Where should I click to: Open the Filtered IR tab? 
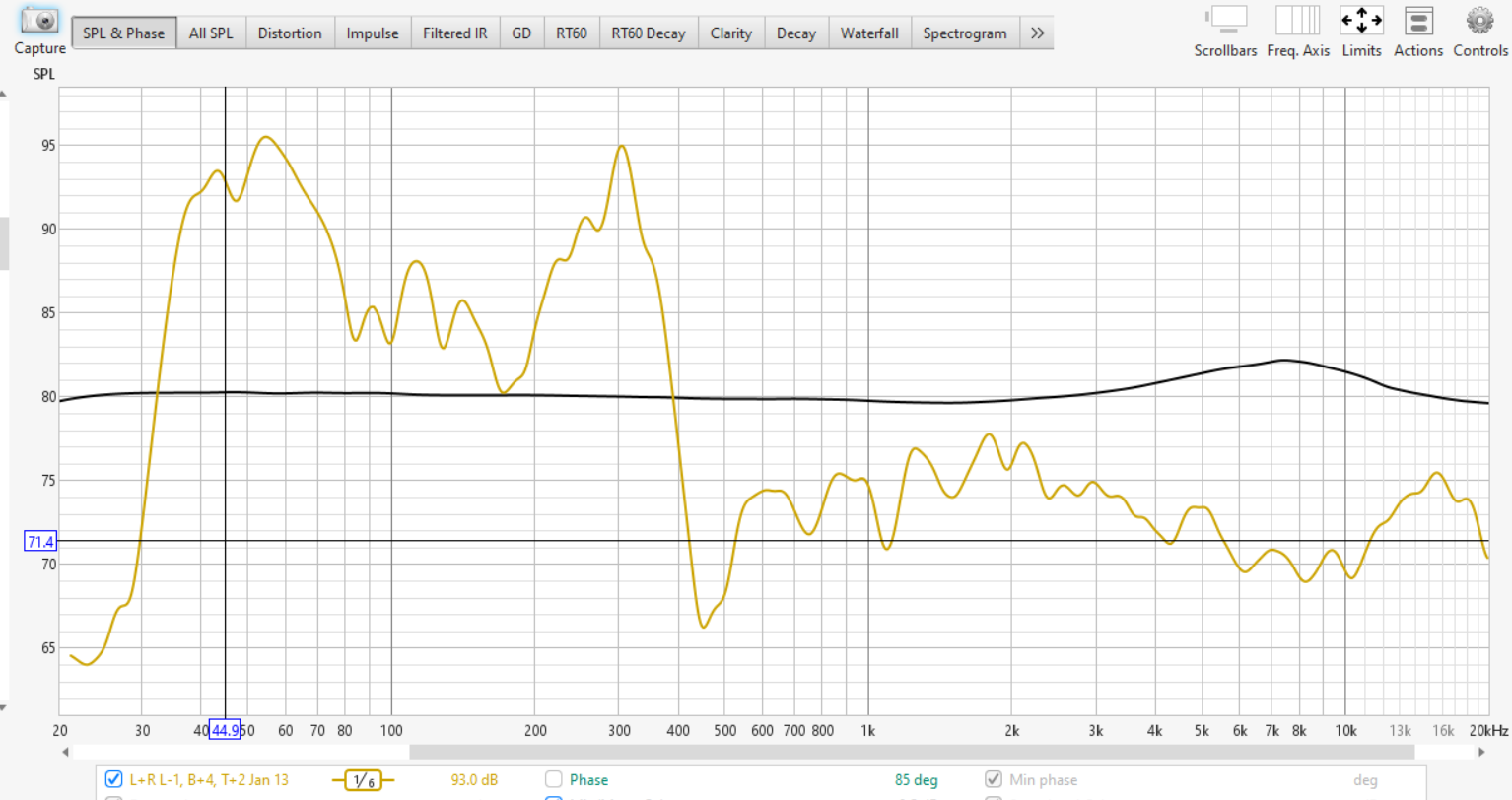(x=455, y=33)
